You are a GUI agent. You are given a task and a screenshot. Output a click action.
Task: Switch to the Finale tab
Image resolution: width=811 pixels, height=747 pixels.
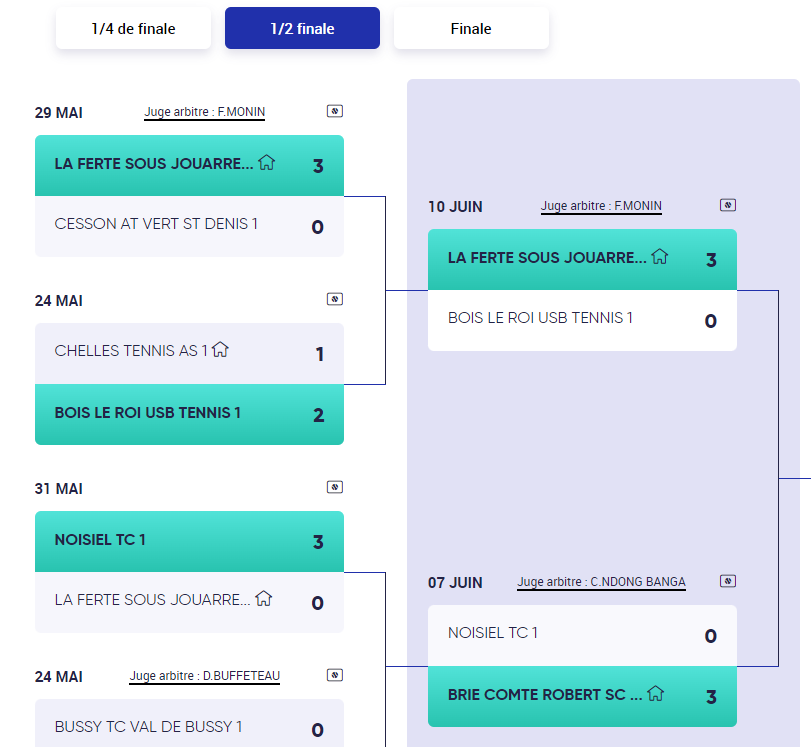[x=471, y=28]
